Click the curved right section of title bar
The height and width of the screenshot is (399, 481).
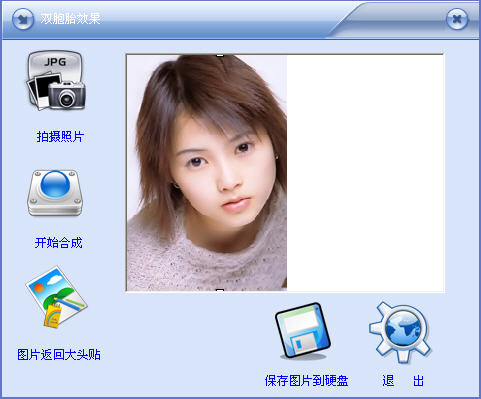pos(400,20)
